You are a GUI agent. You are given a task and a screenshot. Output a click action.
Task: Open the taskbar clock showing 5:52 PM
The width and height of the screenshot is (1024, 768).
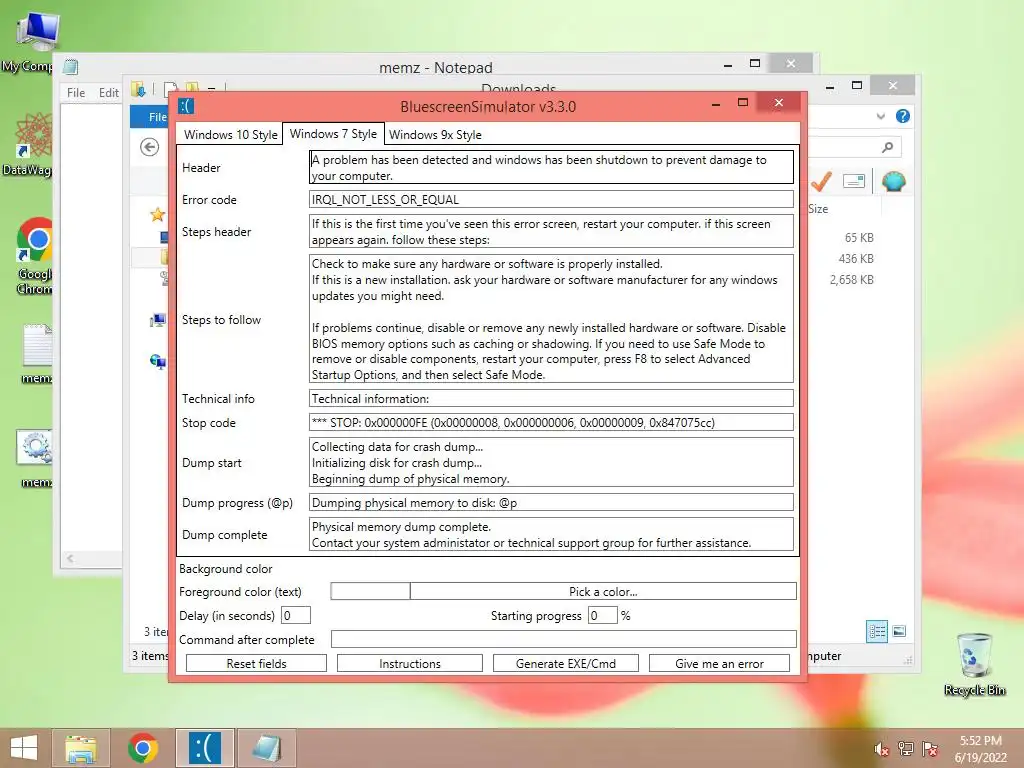tap(980, 749)
